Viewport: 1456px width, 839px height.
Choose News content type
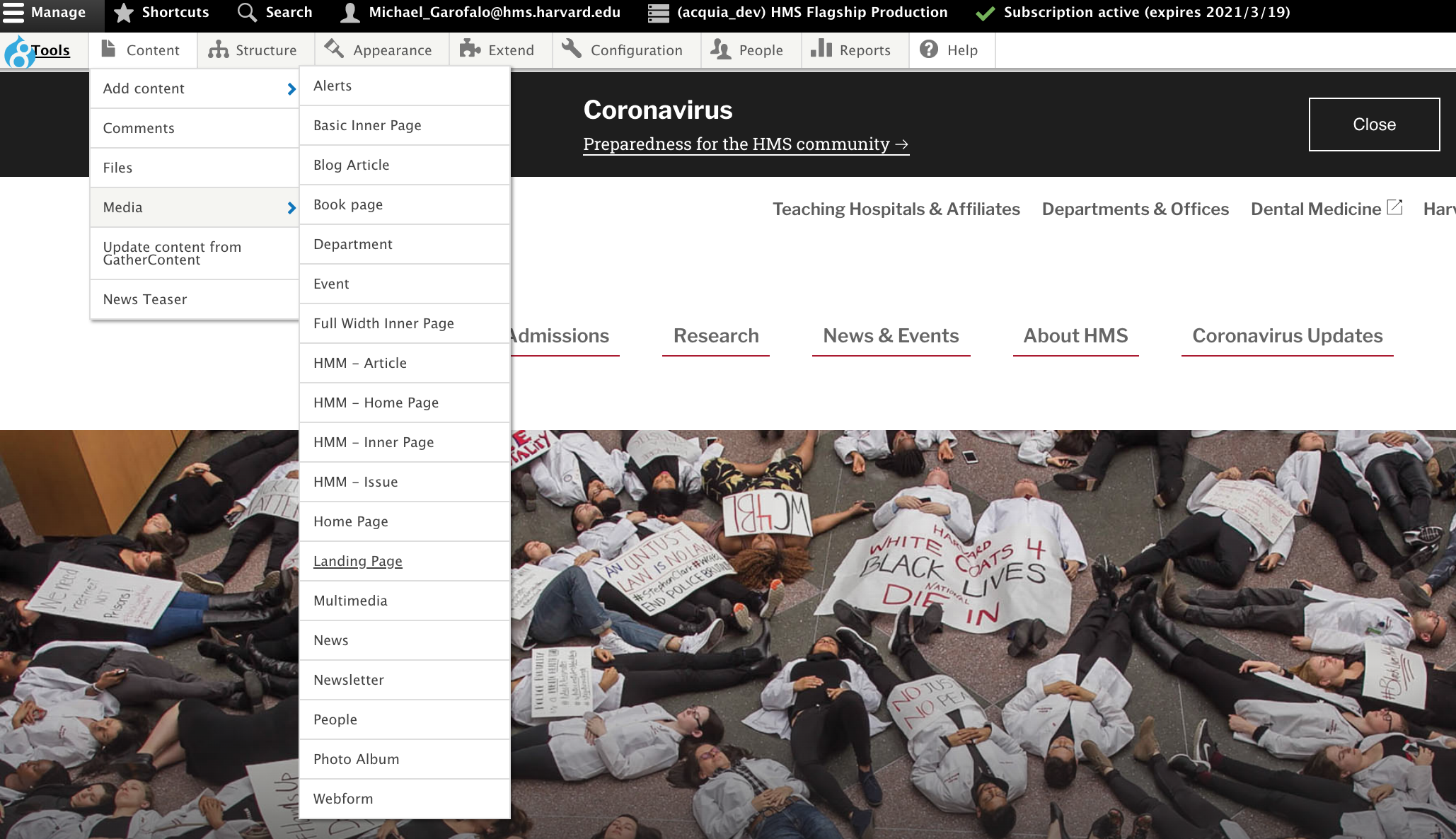click(x=405, y=640)
